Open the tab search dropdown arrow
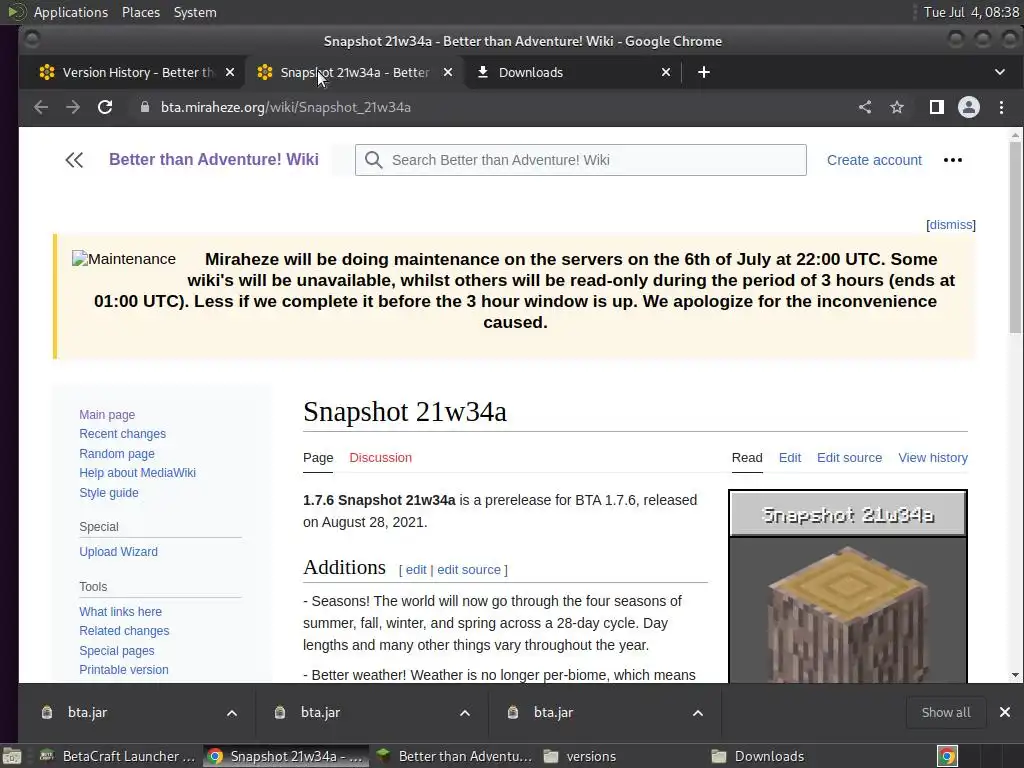 1000,72
